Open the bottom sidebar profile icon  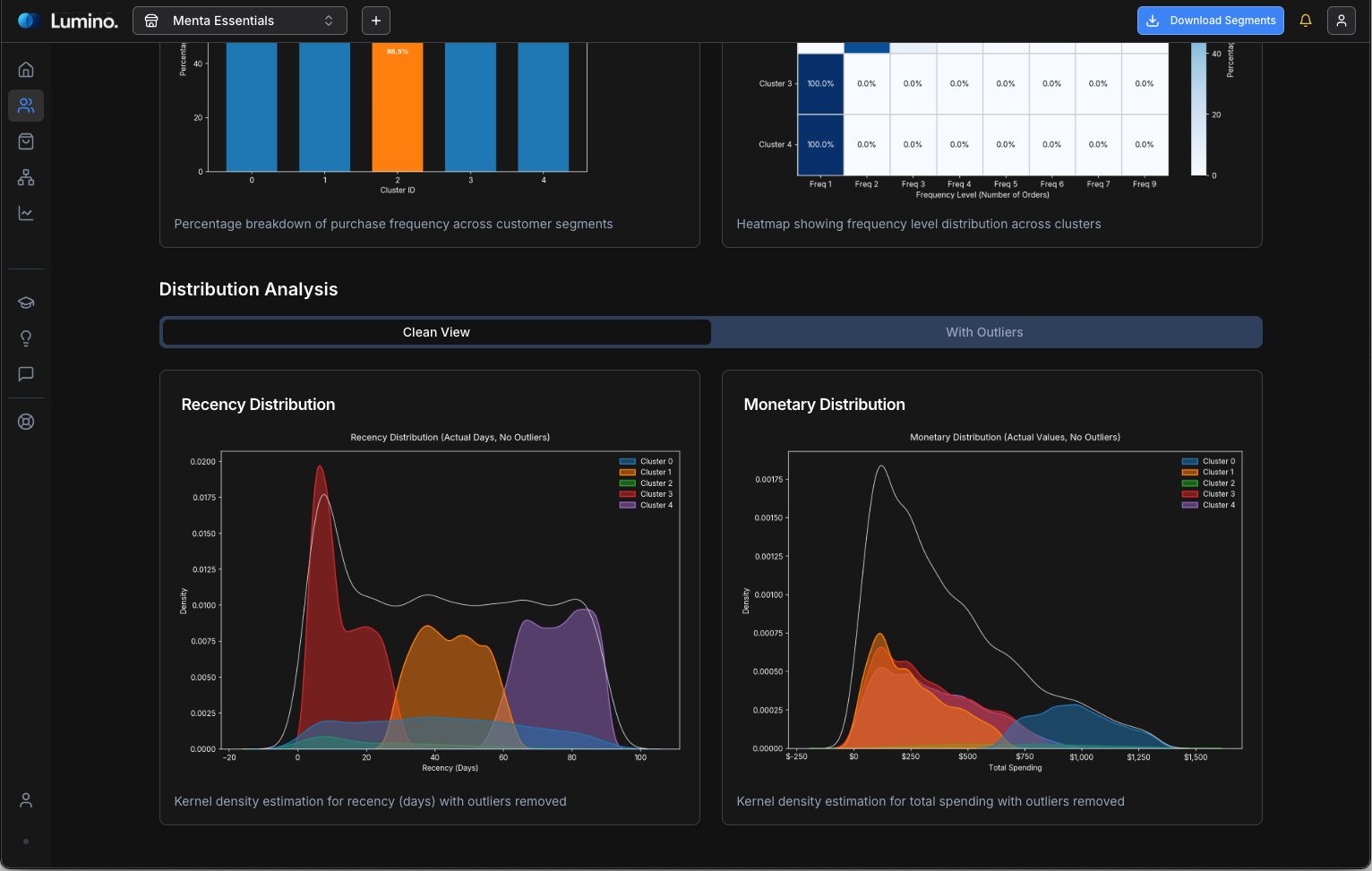click(26, 800)
